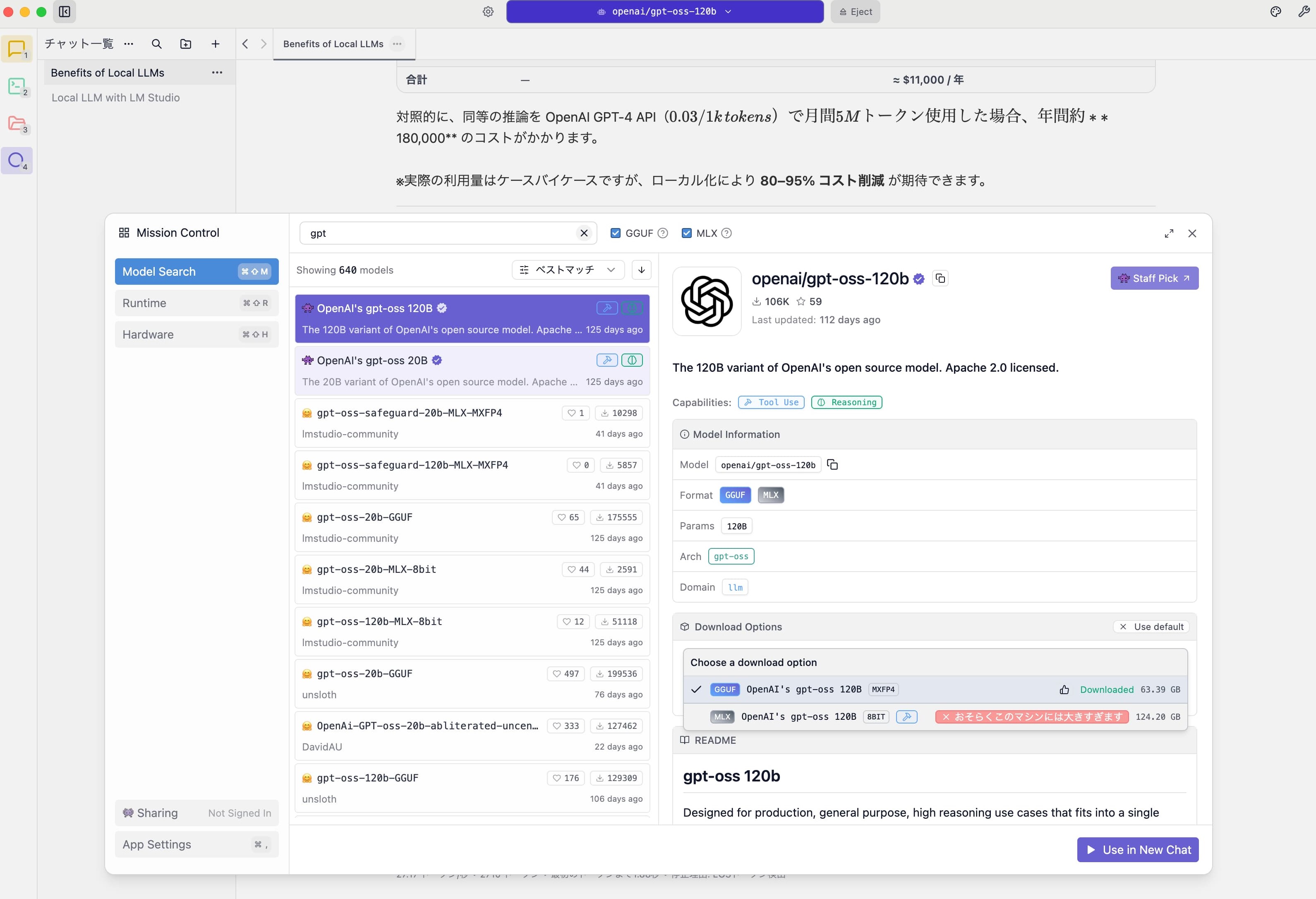Image resolution: width=1316 pixels, height=899 pixels.
Task: Toggle sort direction arrow button
Action: [641, 270]
